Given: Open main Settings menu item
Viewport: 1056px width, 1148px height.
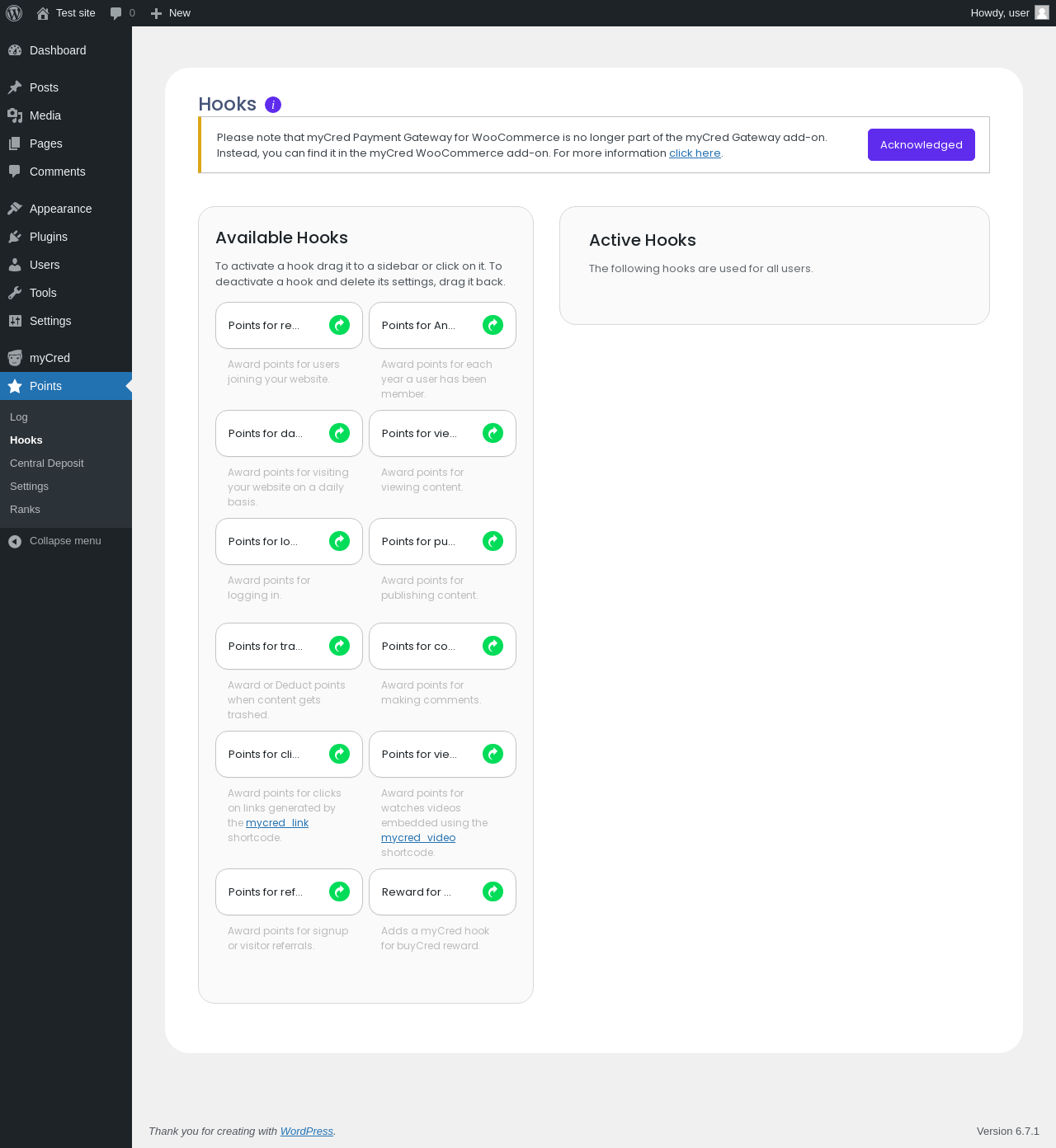Looking at the screenshot, I should [66, 321].
